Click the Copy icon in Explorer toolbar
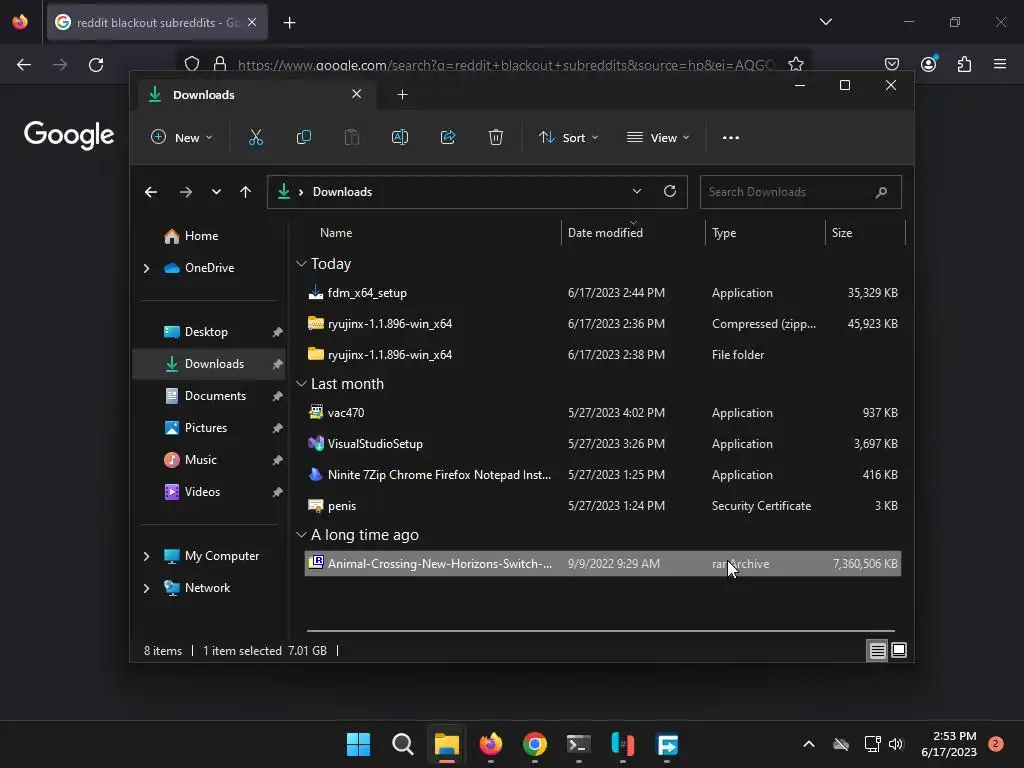The width and height of the screenshot is (1024, 768). [x=304, y=137]
